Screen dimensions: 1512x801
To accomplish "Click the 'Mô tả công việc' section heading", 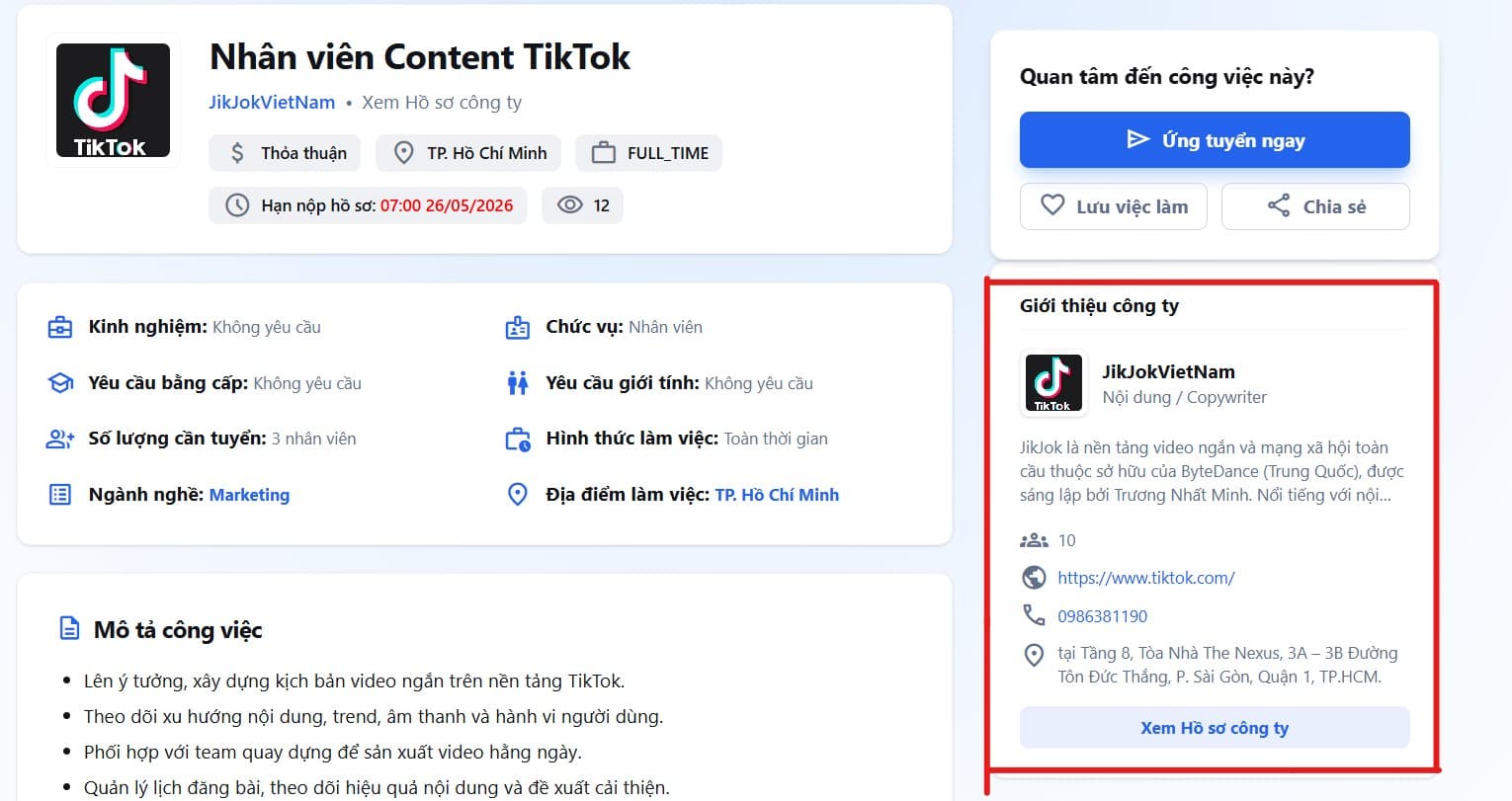I will tap(178, 630).
